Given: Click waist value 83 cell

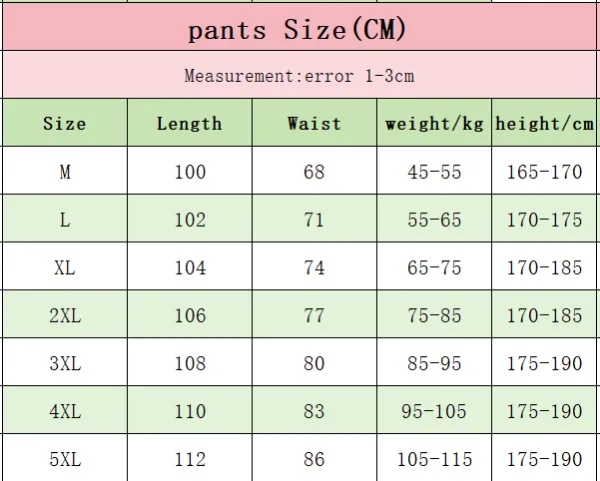Looking at the screenshot, I should click(314, 410).
